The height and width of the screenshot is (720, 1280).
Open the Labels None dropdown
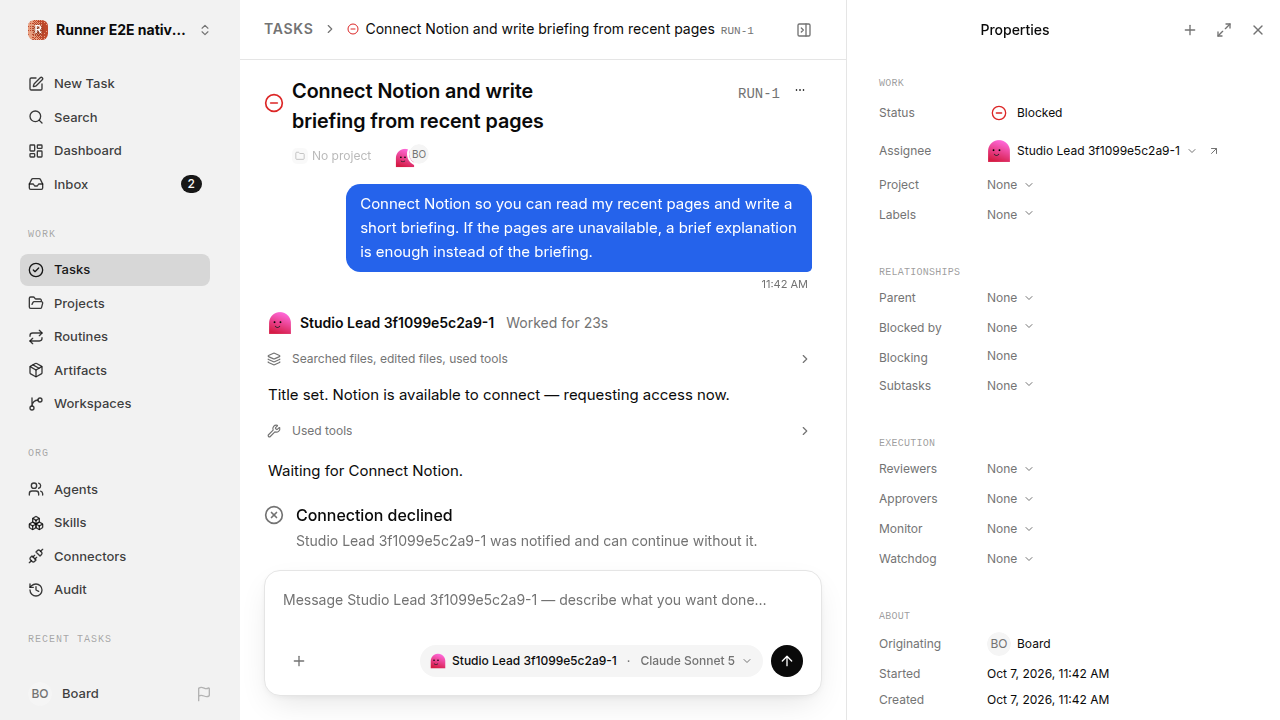coord(1010,215)
